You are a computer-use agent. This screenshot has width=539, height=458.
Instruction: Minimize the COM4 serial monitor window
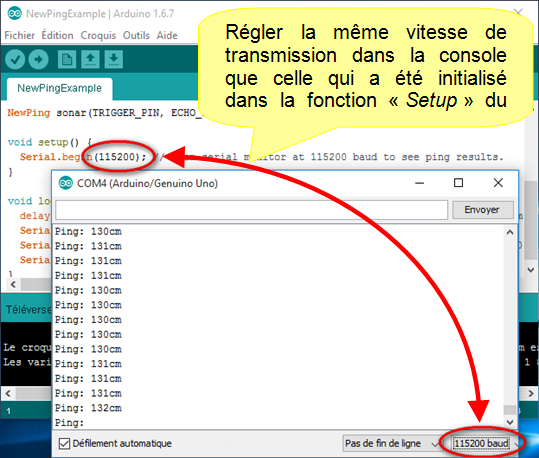point(419,183)
